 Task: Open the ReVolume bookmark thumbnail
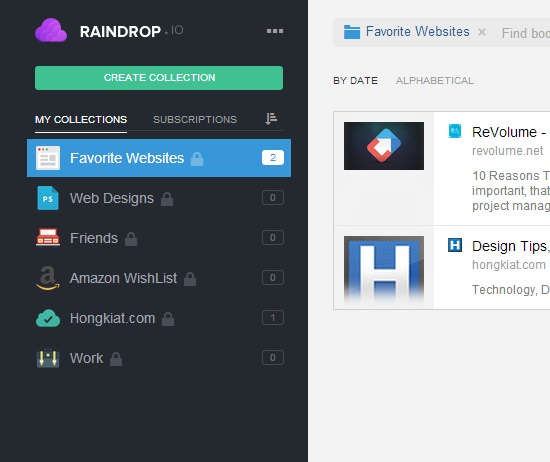[x=384, y=146]
